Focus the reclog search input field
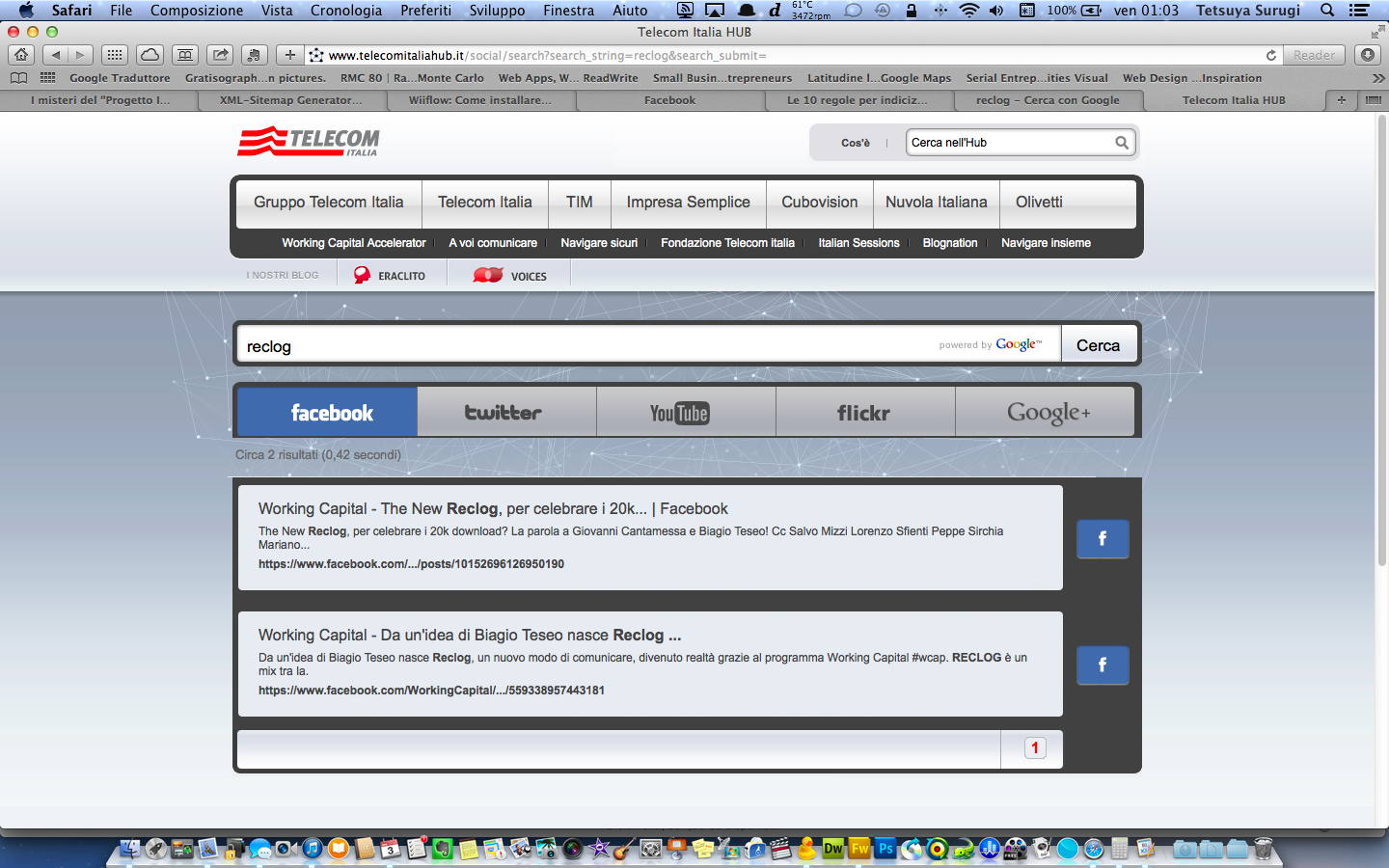Viewport: 1389px width, 868px height. [648, 345]
